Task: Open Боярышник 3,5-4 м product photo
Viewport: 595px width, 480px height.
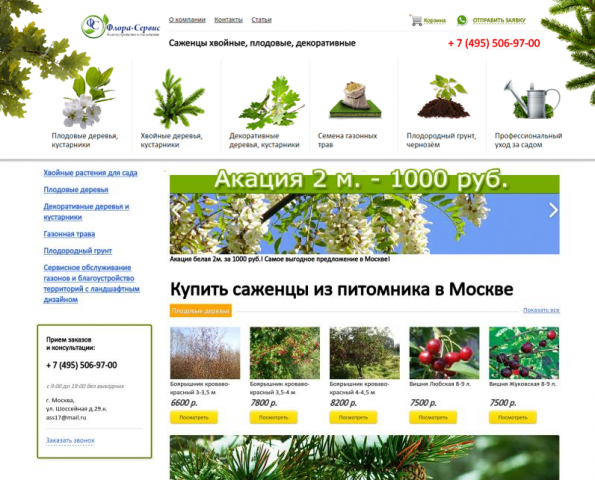Action: pos(285,353)
